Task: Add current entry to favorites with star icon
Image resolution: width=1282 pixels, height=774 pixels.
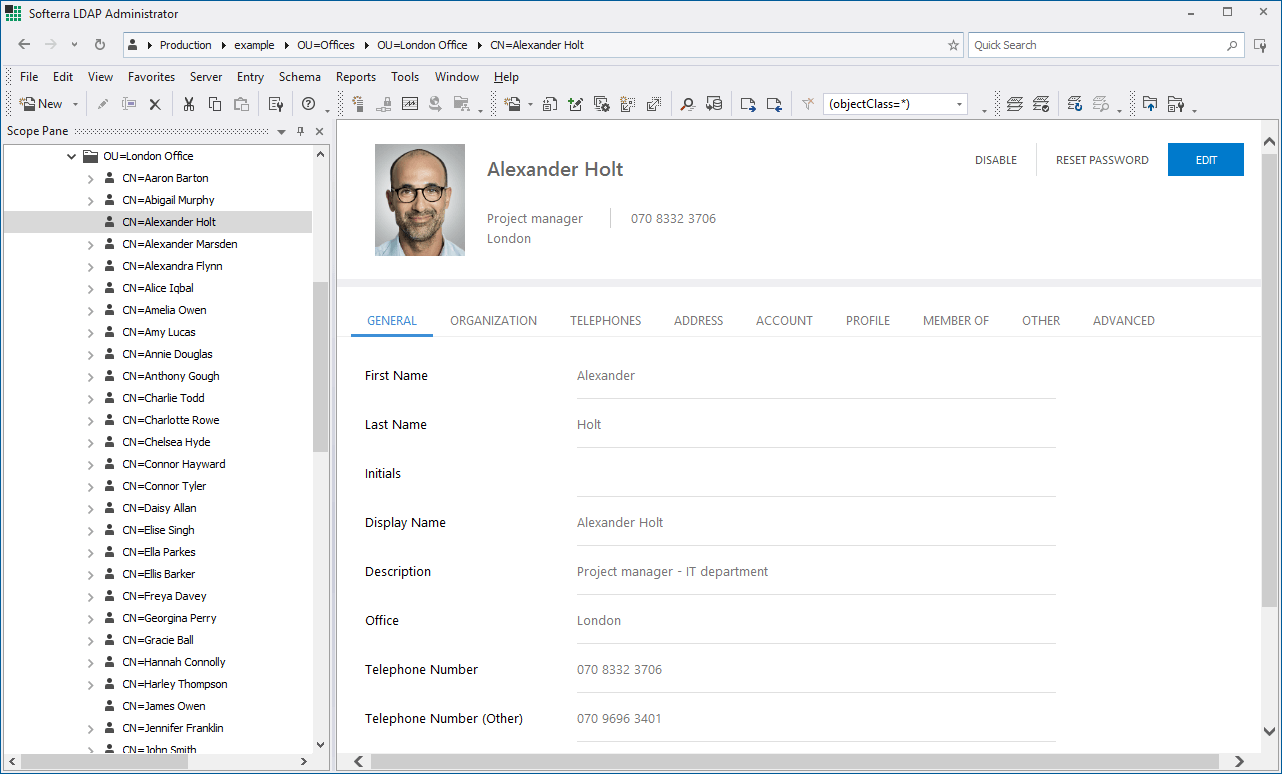Action: [953, 45]
